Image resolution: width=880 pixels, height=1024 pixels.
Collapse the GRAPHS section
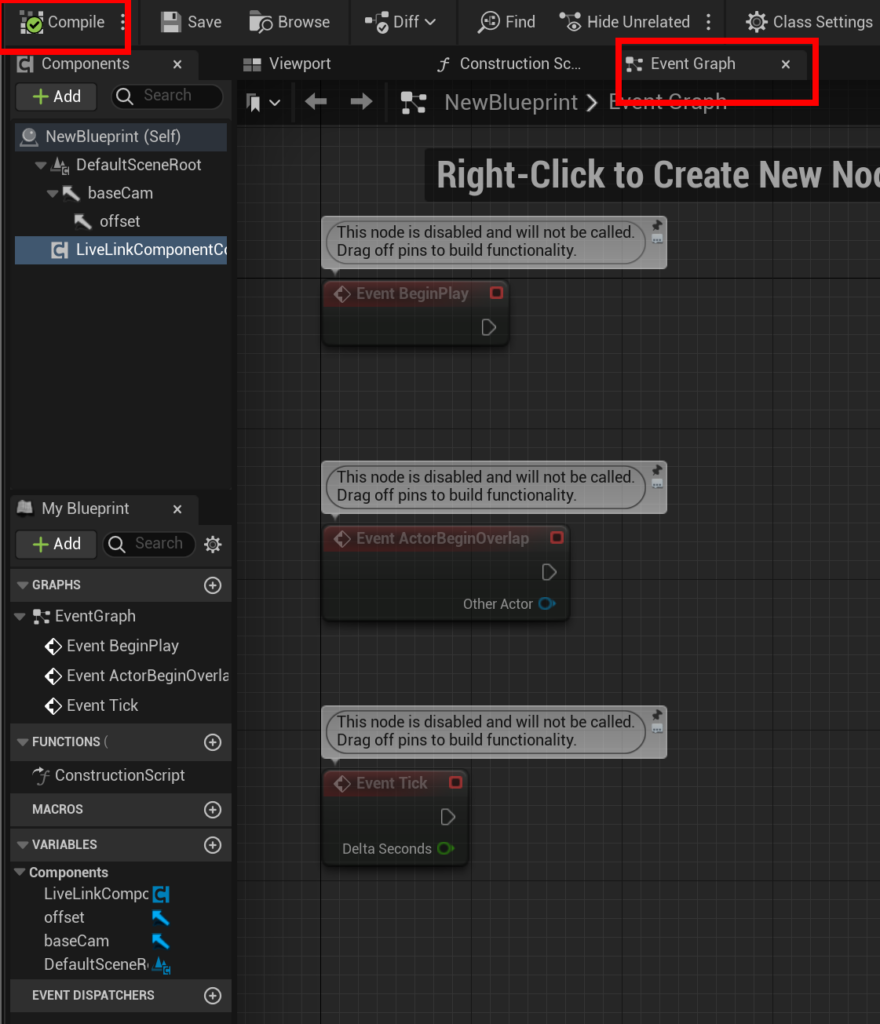click(x=22, y=585)
